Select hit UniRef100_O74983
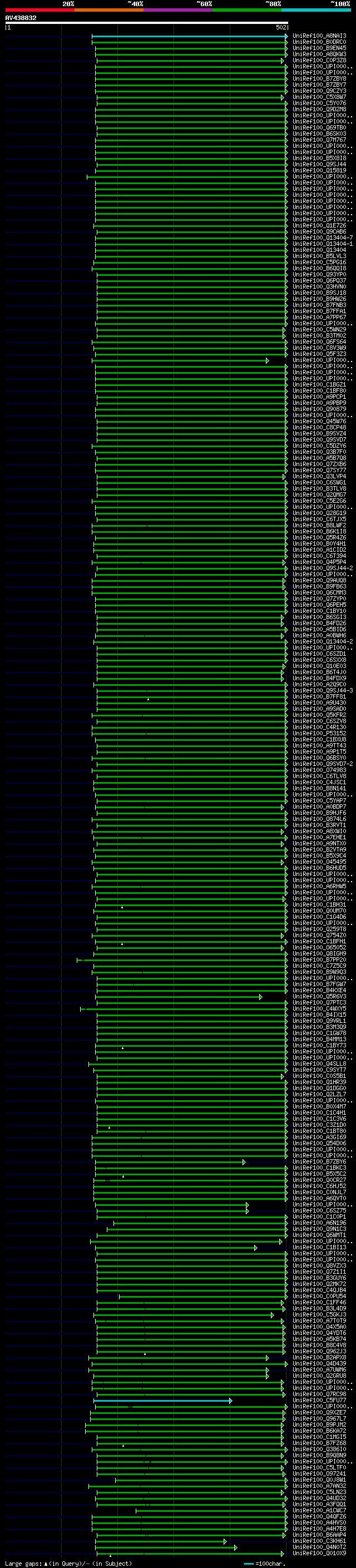Image resolution: width=356 pixels, height=1568 pixels. pos(319,770)
